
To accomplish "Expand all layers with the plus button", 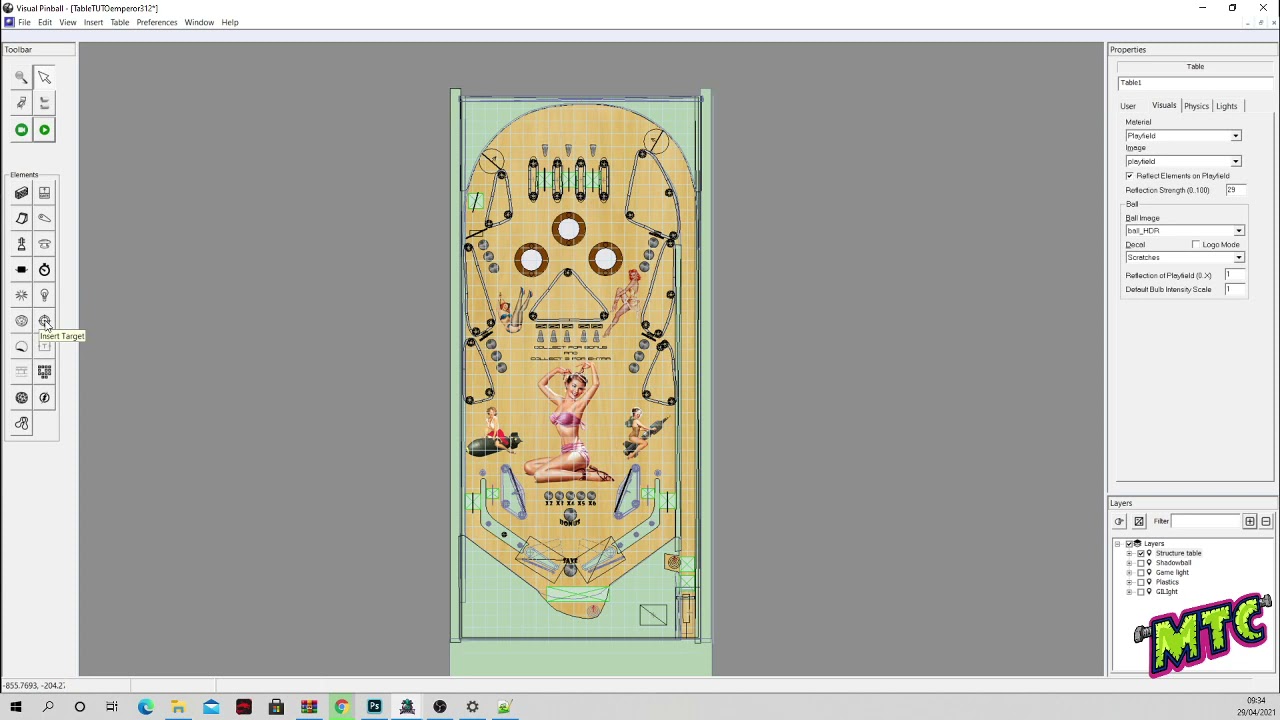I will (1250, 521).
